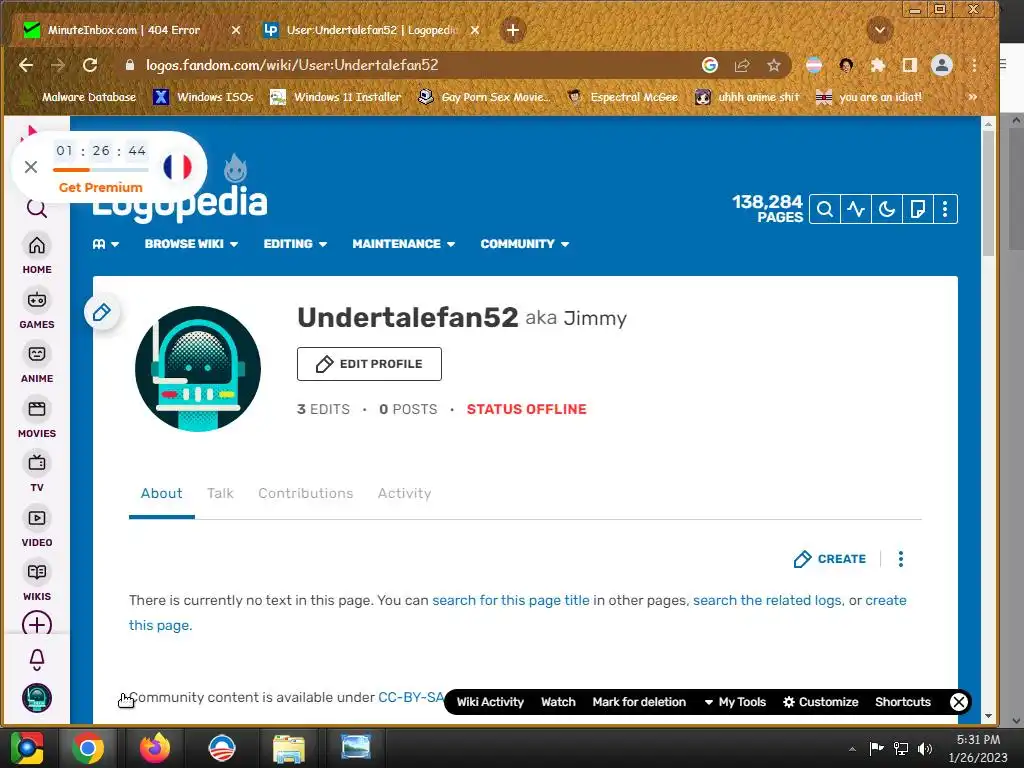
Task: Open the Windows ISOs bookmark
Action: pos(203,97)
